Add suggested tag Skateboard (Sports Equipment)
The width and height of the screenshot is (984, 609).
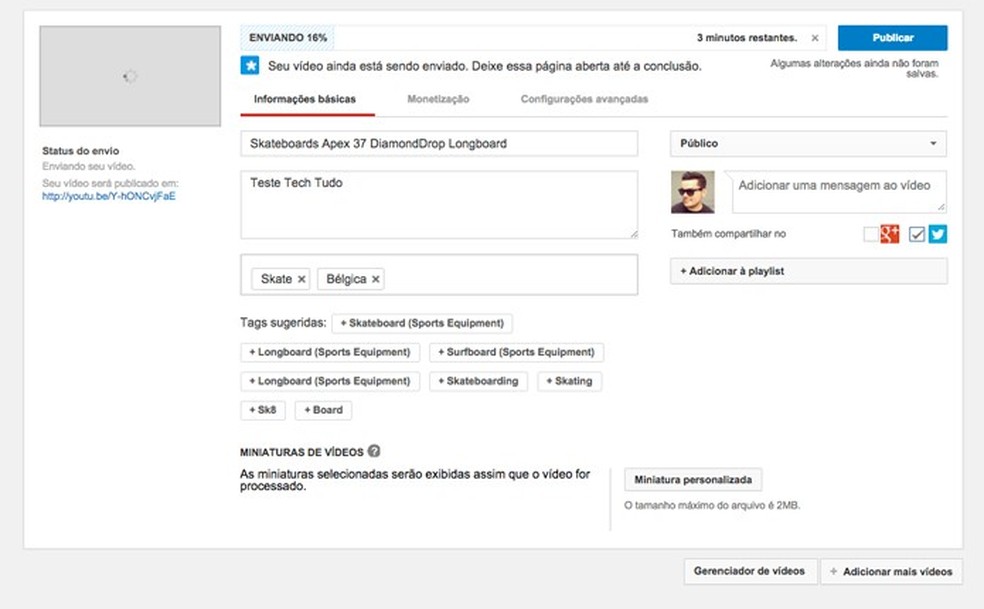click(x=422, y=323)
